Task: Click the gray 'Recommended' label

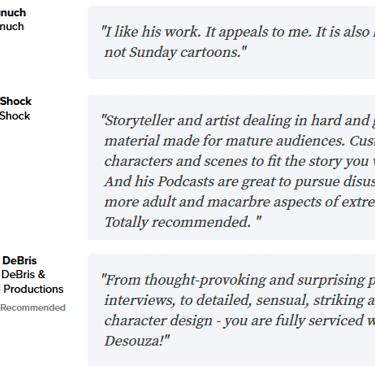Action: (33, 308)
